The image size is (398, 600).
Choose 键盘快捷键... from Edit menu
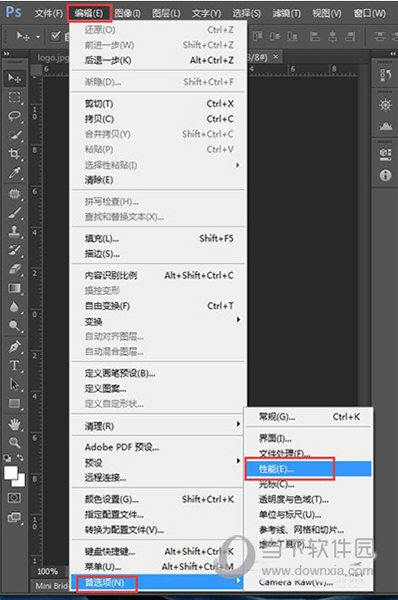(158, 551)
